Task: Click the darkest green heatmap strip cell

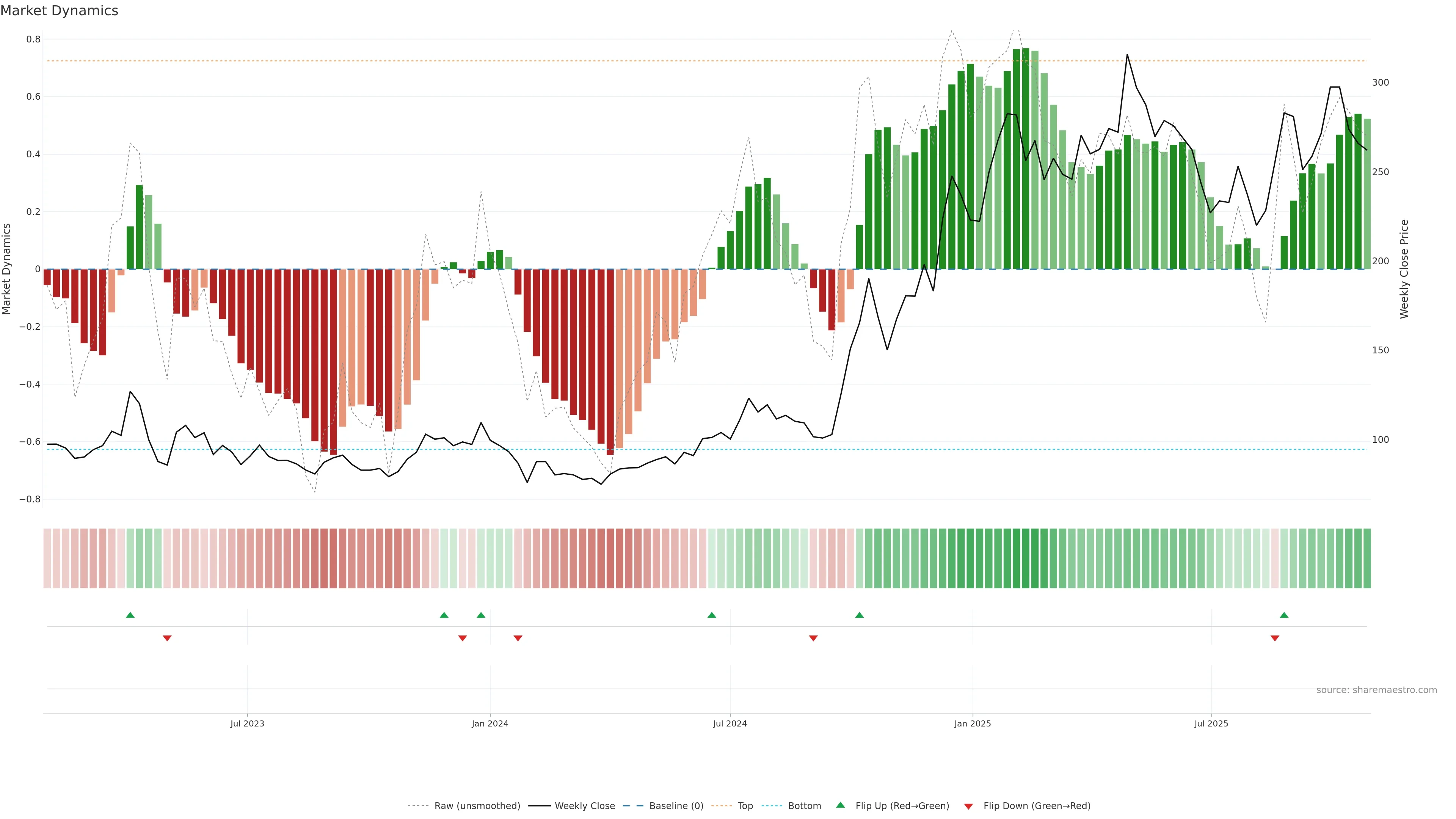Action: [x=1025, y=559]
